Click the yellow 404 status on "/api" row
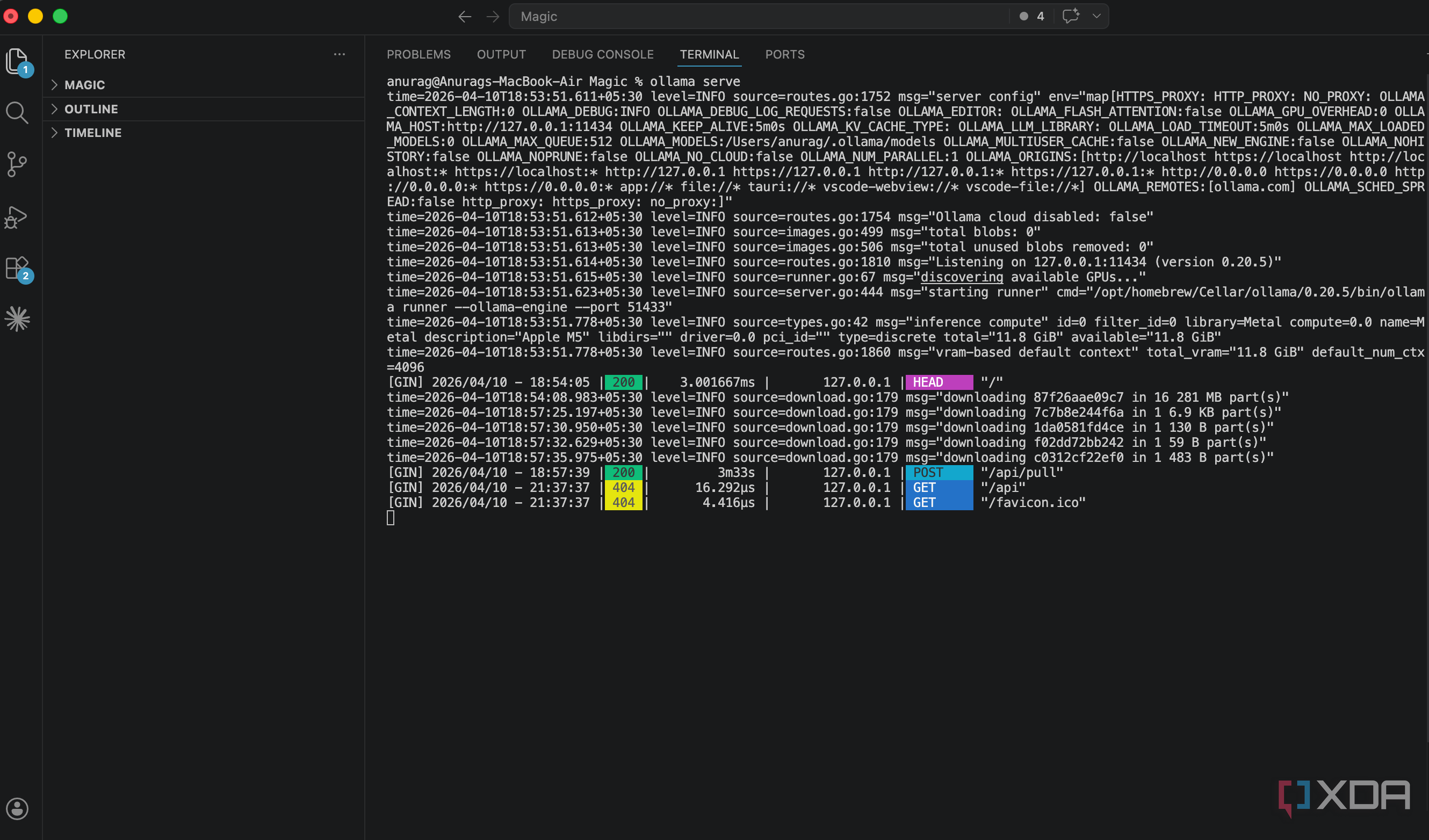The height and width of the screenshot is (840, 1429). [623, 488]
